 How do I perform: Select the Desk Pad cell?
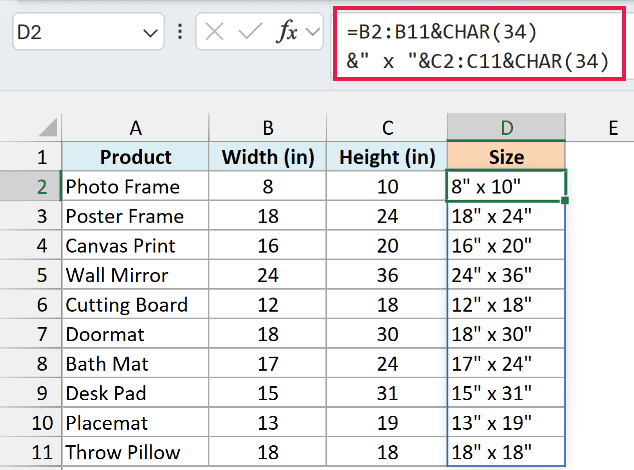[x=135, y=393]
